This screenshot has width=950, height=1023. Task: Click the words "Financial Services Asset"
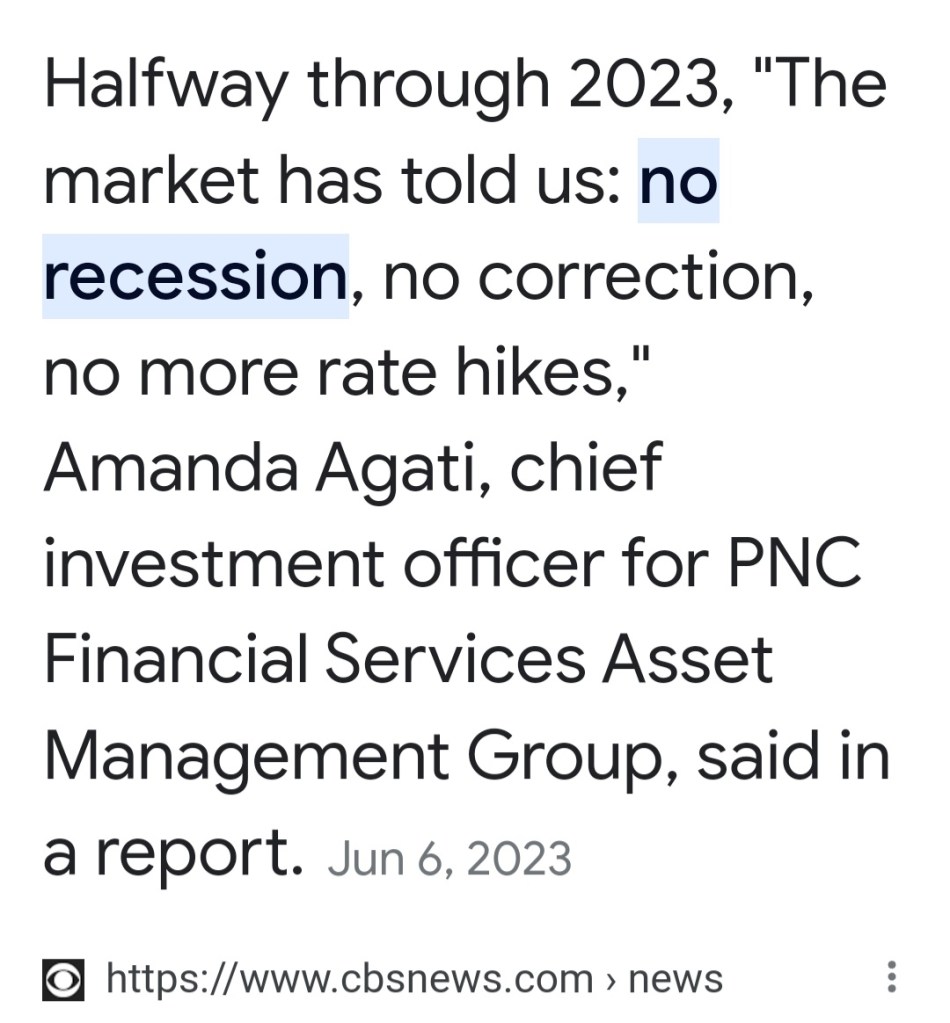pyautogui.click(x=409, y=659)
